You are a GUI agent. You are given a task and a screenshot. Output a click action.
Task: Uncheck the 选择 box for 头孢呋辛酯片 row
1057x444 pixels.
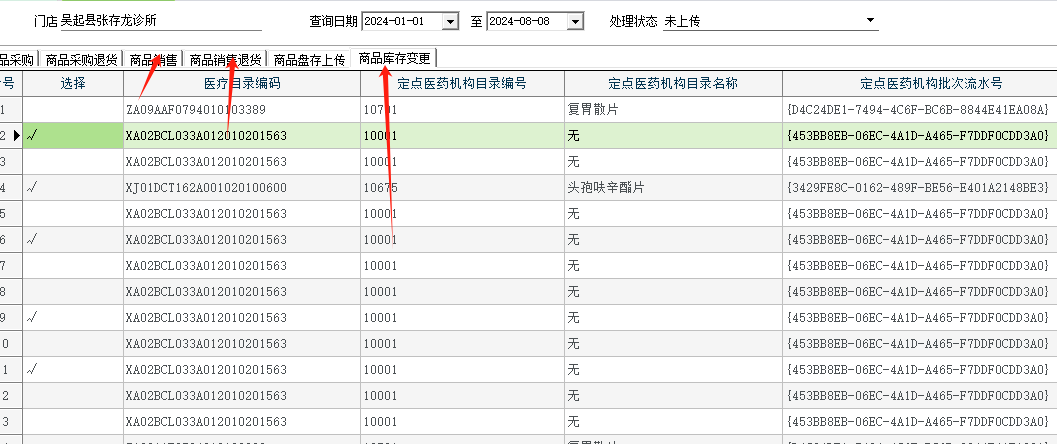pyautogui.click(x=73, y=188)
